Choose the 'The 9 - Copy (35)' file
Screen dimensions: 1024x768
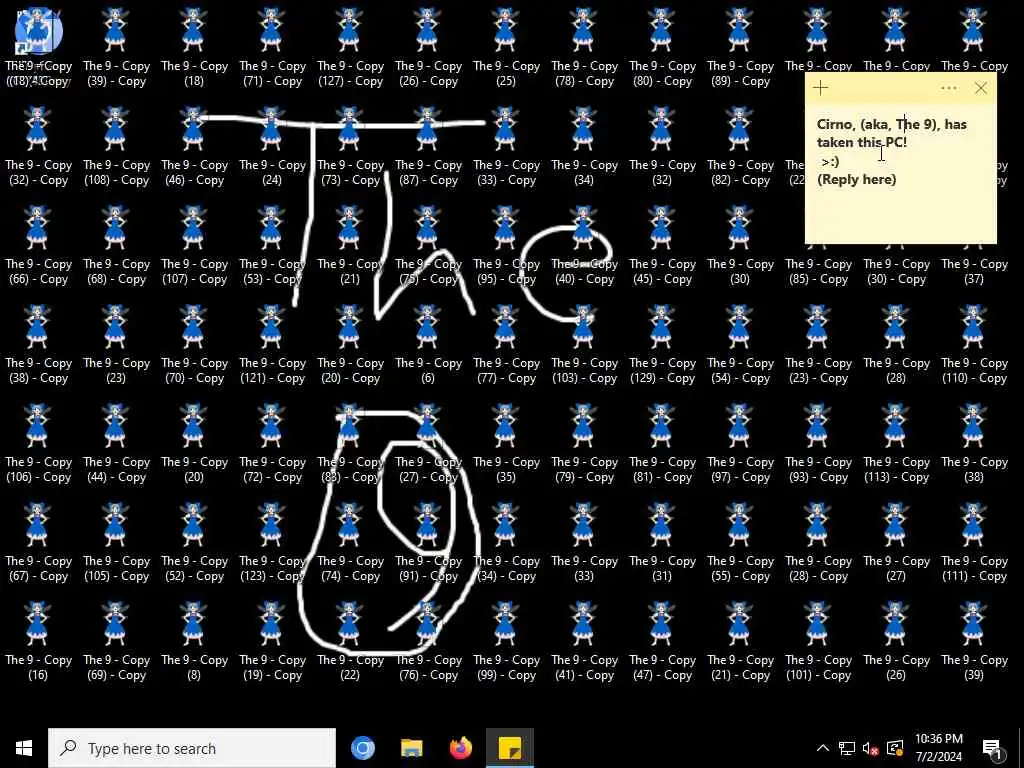click(x=506, y=445)
